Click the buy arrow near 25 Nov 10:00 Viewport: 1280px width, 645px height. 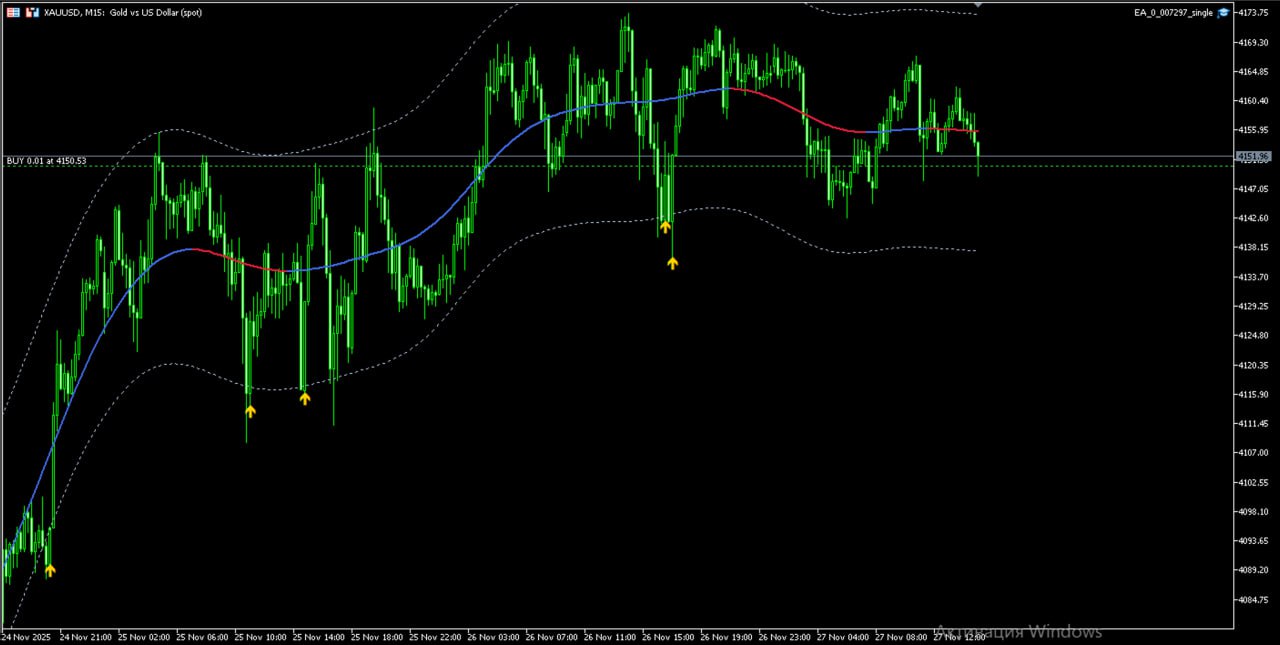point(249,411)
